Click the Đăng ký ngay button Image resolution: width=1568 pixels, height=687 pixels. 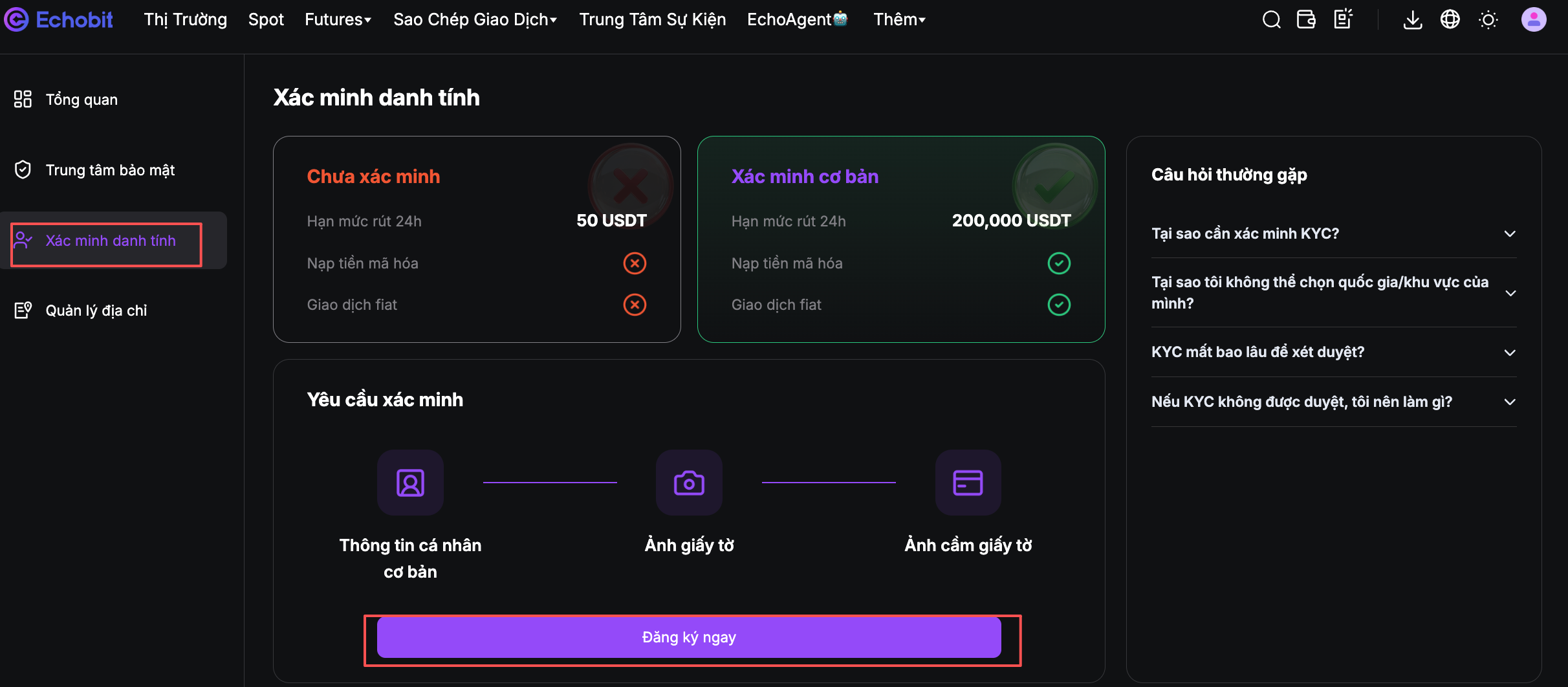pyautogui.click(x=689, y=637)
